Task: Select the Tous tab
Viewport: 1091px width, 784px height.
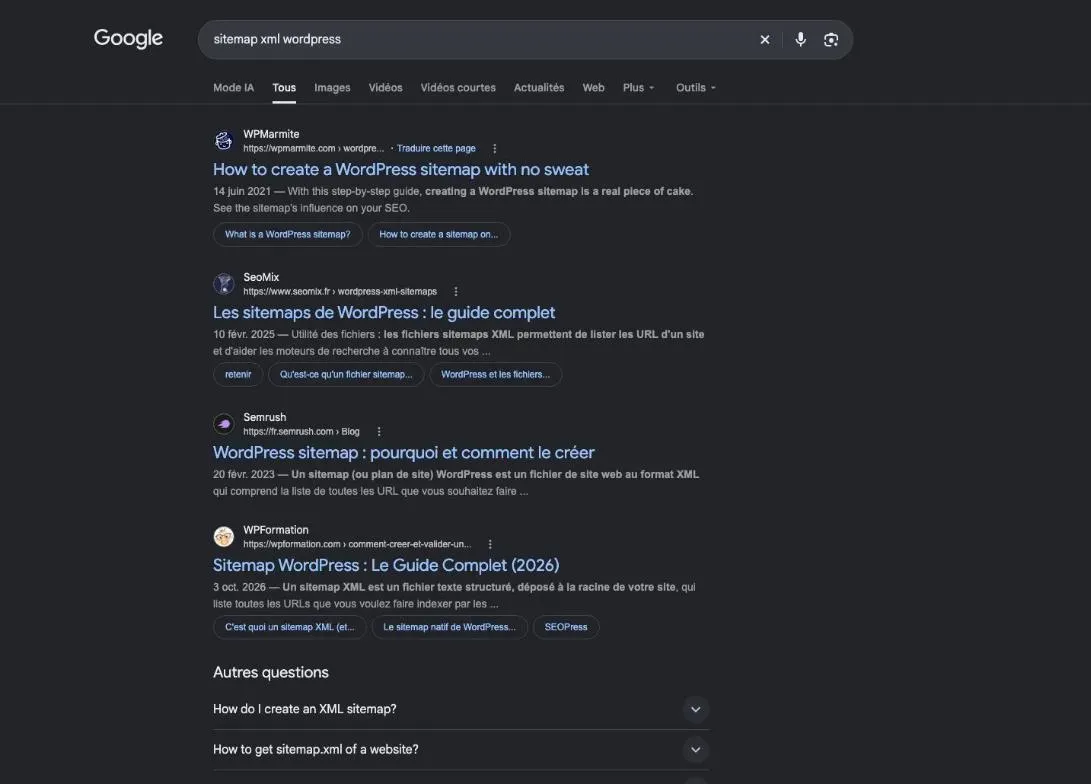Action: [x=284, y=88]
